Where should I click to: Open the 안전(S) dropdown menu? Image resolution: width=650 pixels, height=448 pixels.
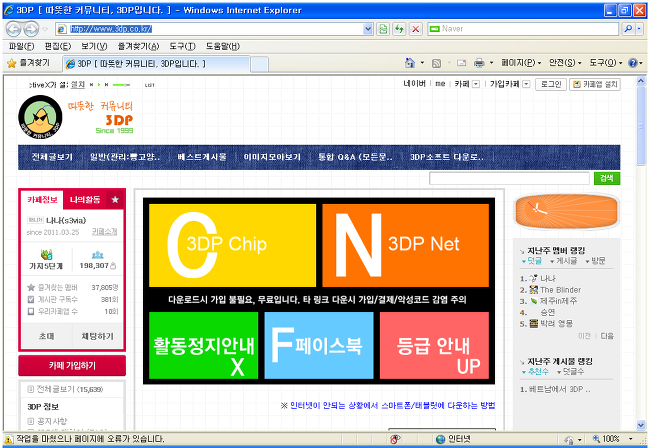(565, 63)
